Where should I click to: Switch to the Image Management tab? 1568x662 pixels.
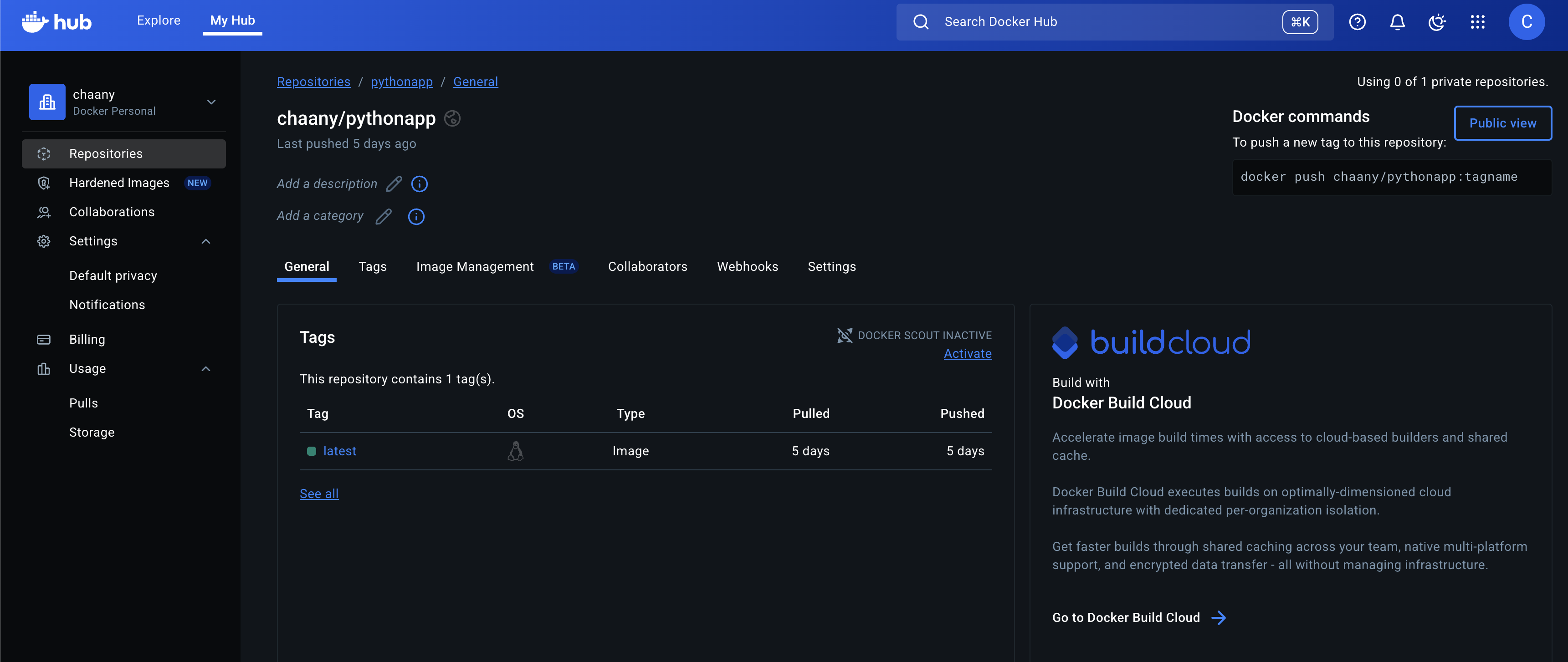pos(475,266)
